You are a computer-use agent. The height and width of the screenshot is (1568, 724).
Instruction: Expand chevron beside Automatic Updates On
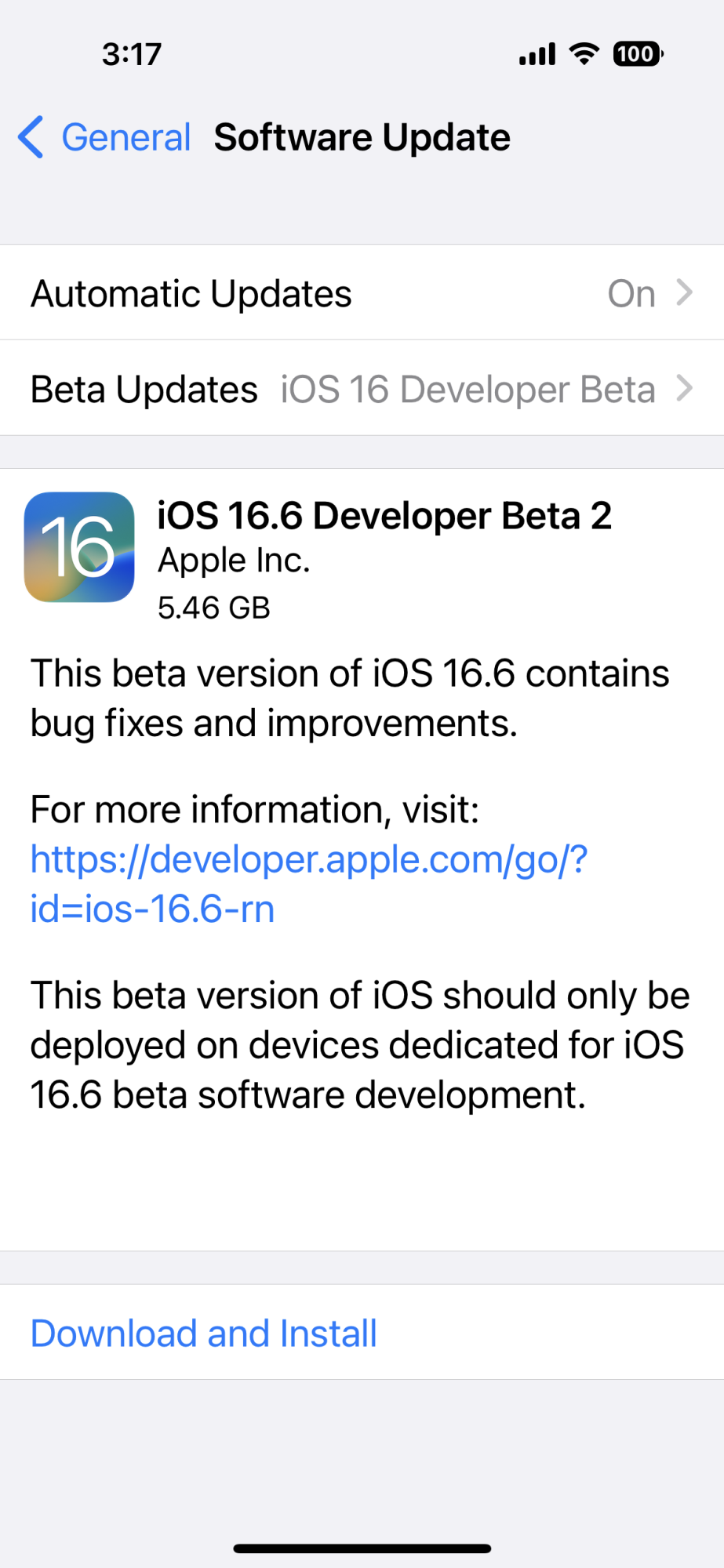pyautogui.click(x=685, y=293)
